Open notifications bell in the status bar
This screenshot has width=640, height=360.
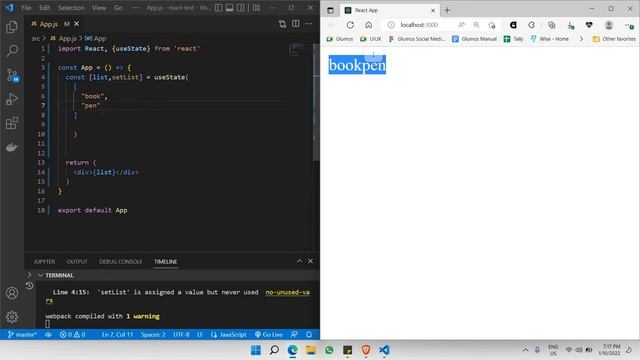click(x=309, y=335)
